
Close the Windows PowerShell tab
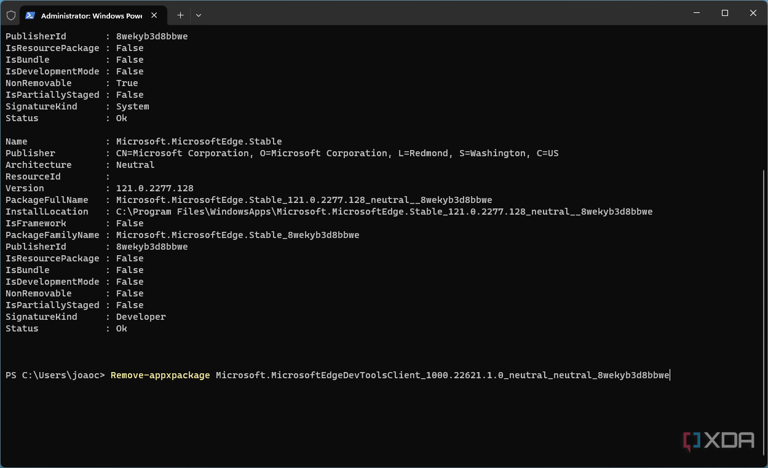point(154,15)
